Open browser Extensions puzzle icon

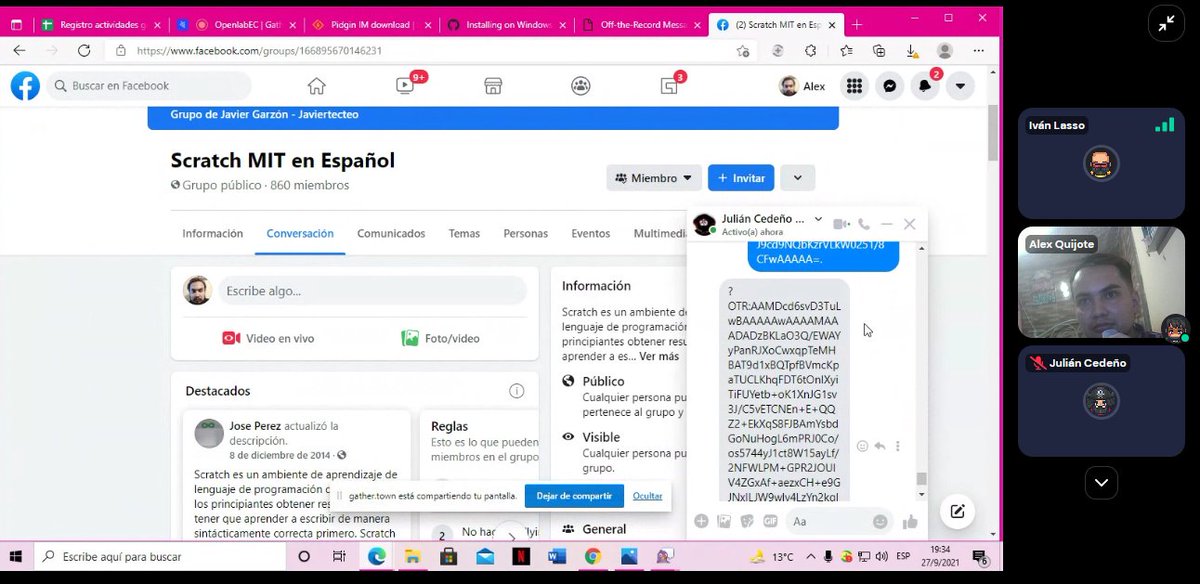click(811, 50)
